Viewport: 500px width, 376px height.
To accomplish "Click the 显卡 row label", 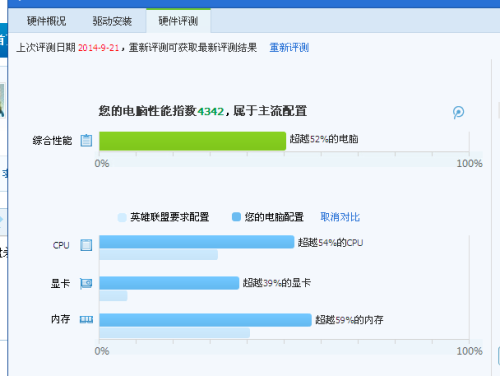I will pos(60,284).
